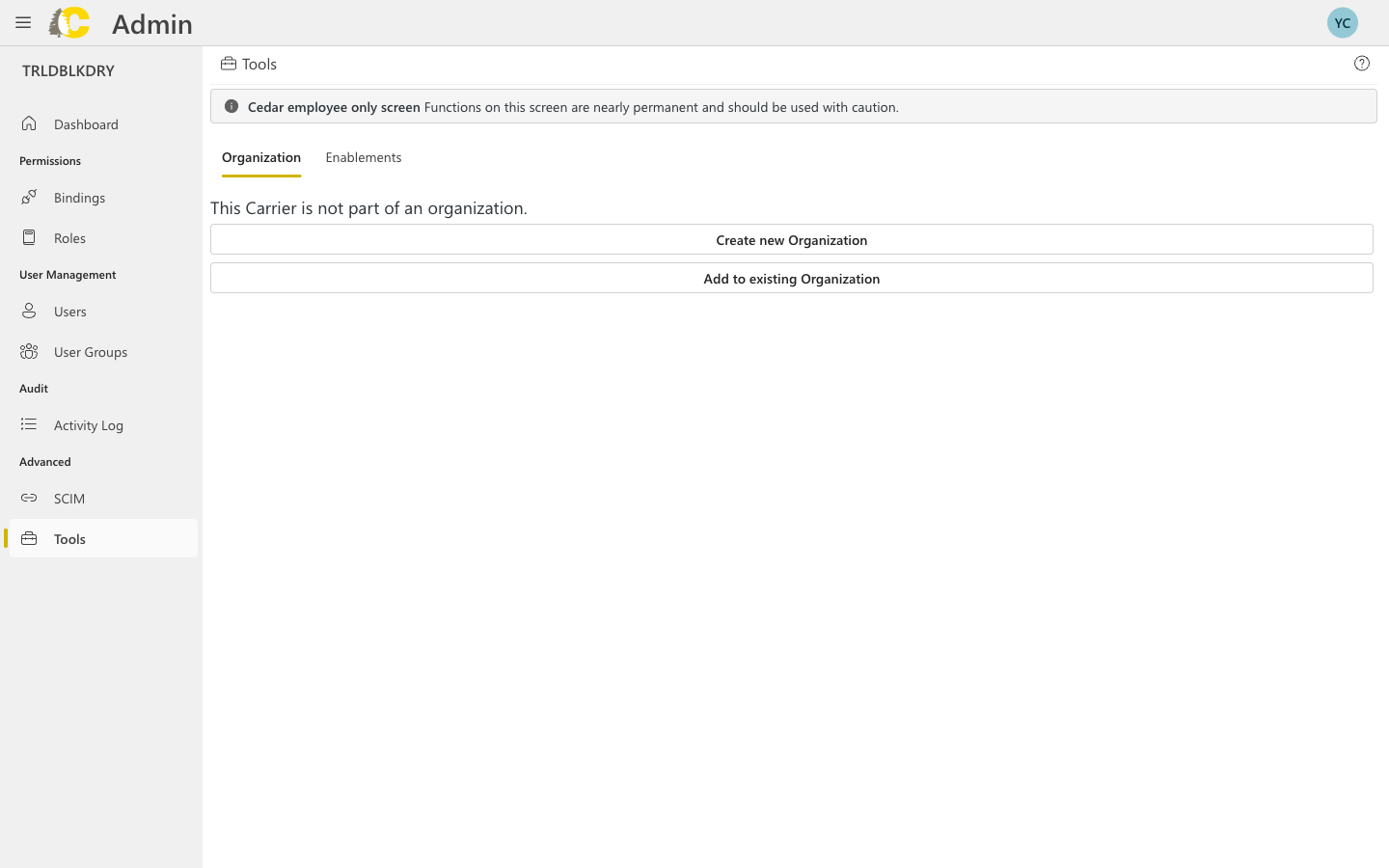This screenshot has height=868, width=1389.
Task: Select the Tools toolbox icon in sidebar
Action: click(29, 538)
